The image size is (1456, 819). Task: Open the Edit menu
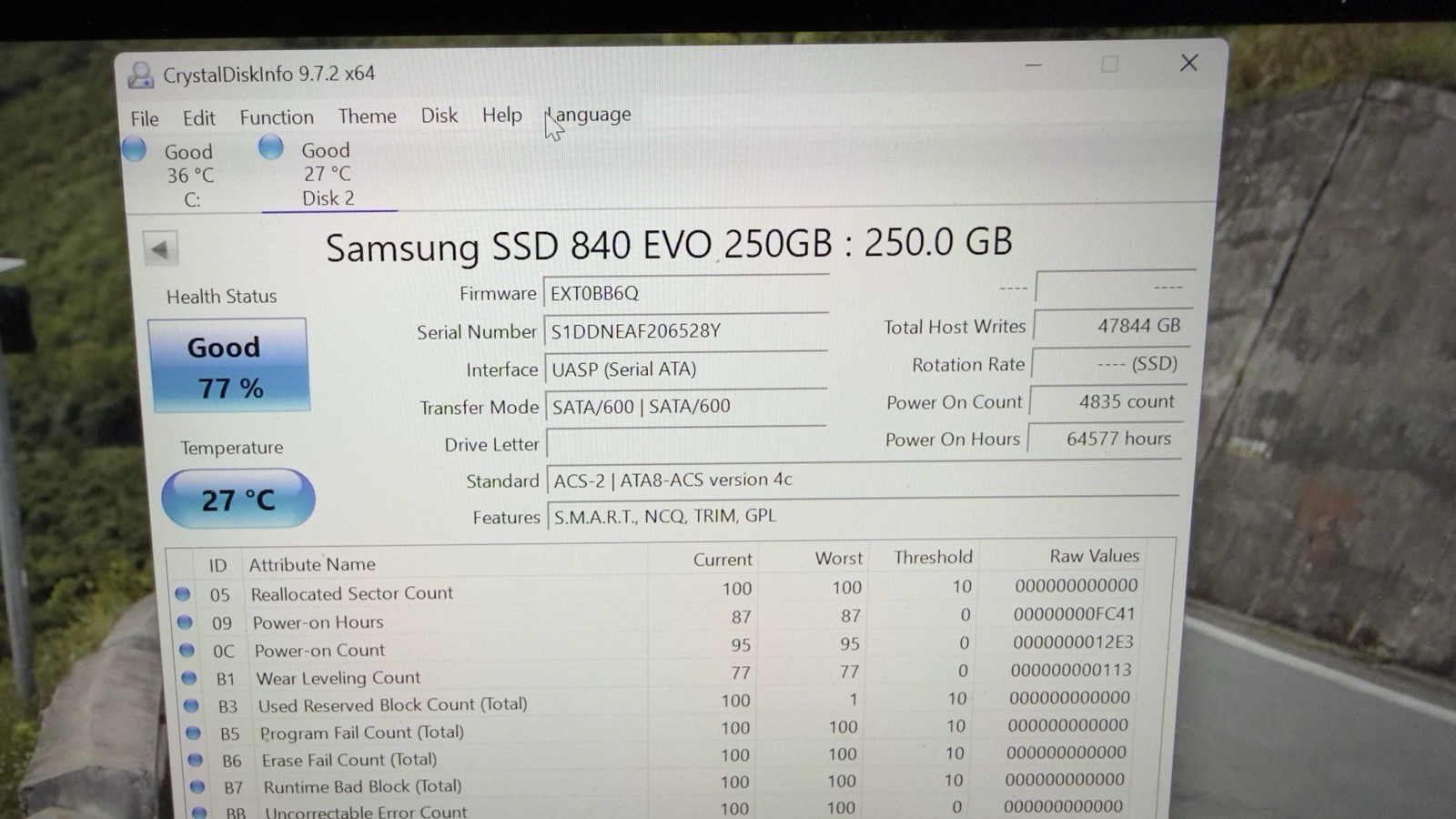198,117
